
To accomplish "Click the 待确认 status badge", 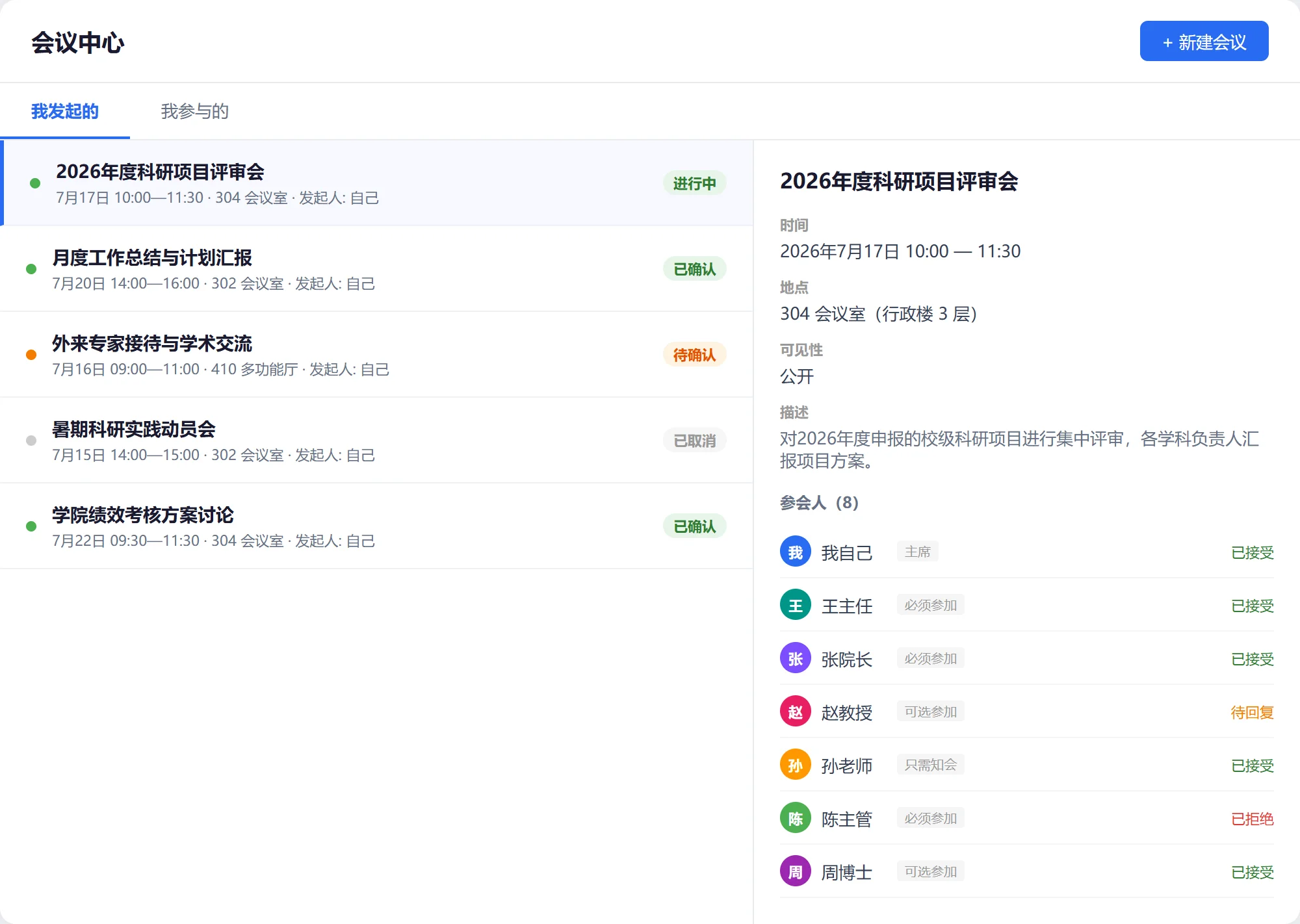I will pyautogui.click(x=694, y=355).
